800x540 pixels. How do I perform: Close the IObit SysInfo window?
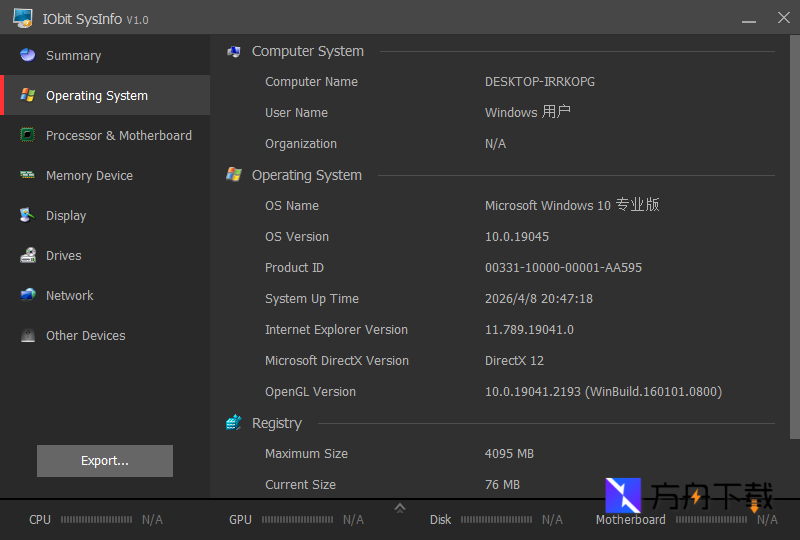784,18
